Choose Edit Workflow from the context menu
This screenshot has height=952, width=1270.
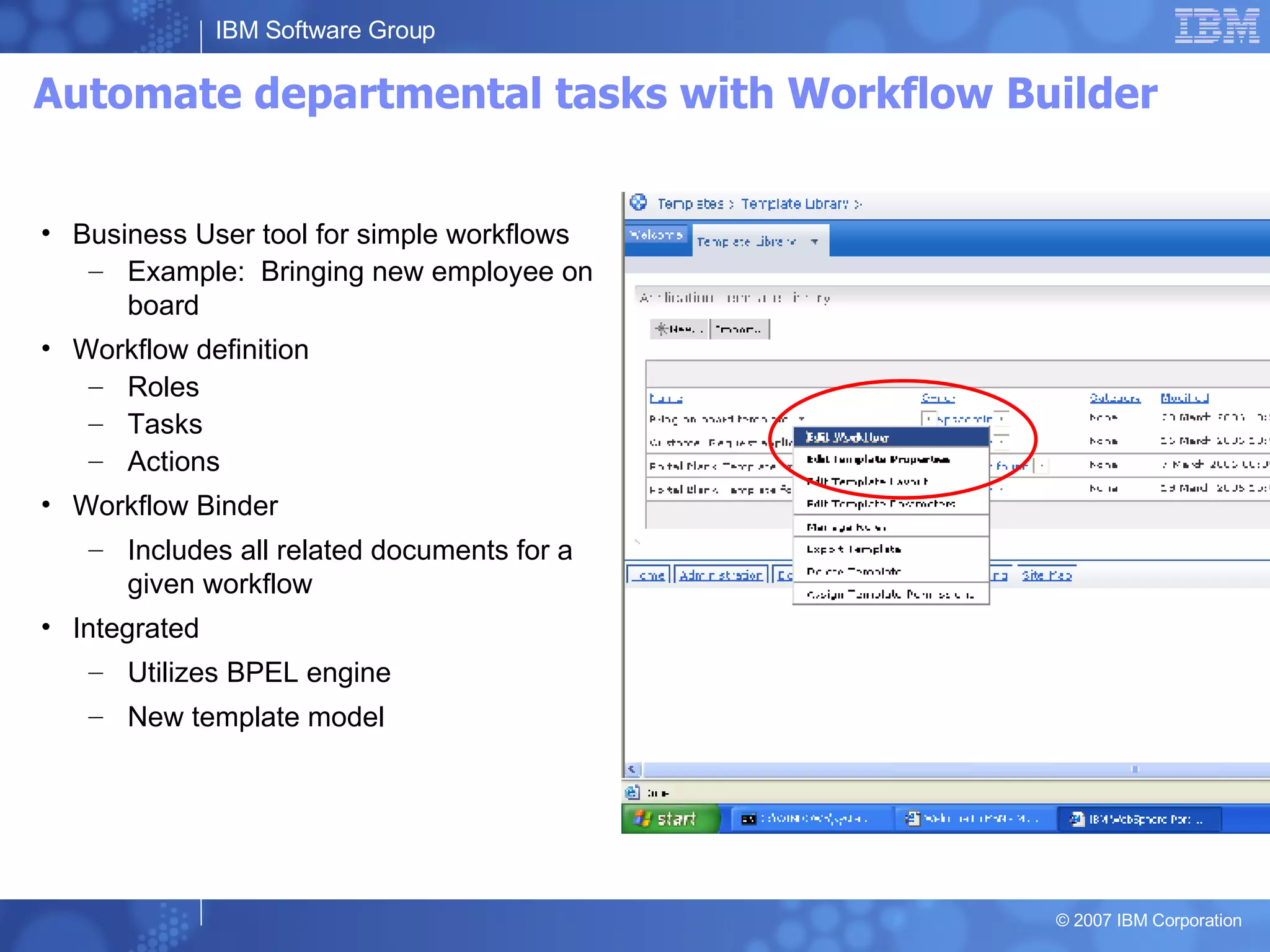tap(891, 437)
